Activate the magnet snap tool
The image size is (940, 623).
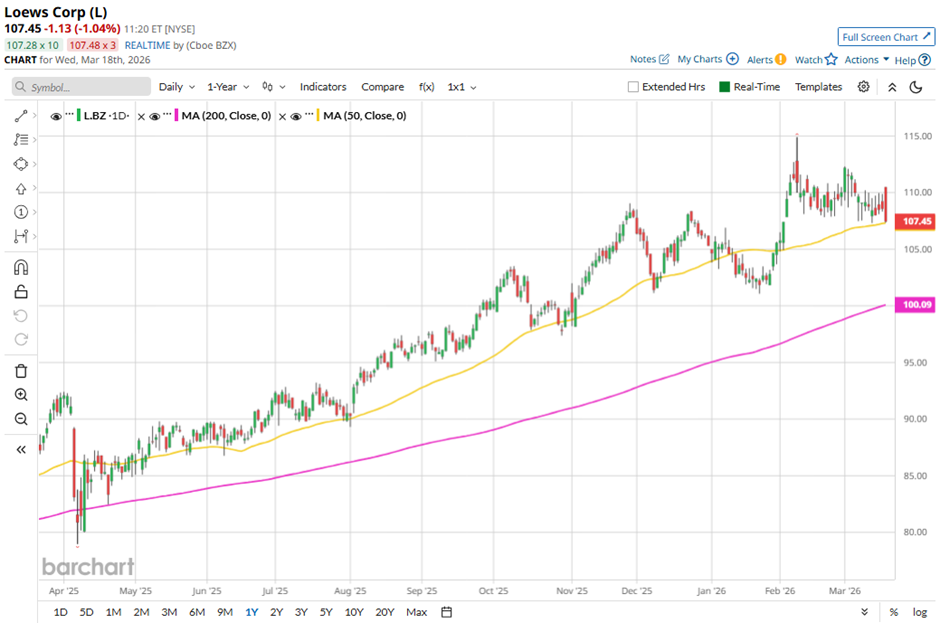pyautogui.click(x=20, y=267)
